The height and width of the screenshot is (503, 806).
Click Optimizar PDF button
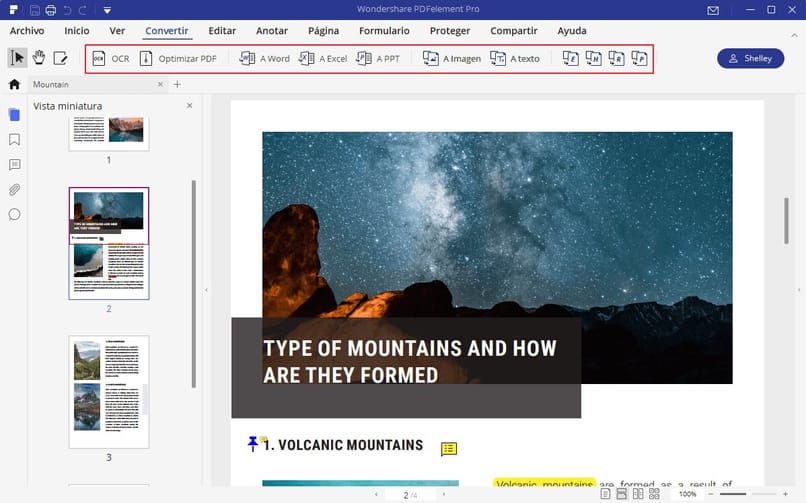[x=178, y=59]
